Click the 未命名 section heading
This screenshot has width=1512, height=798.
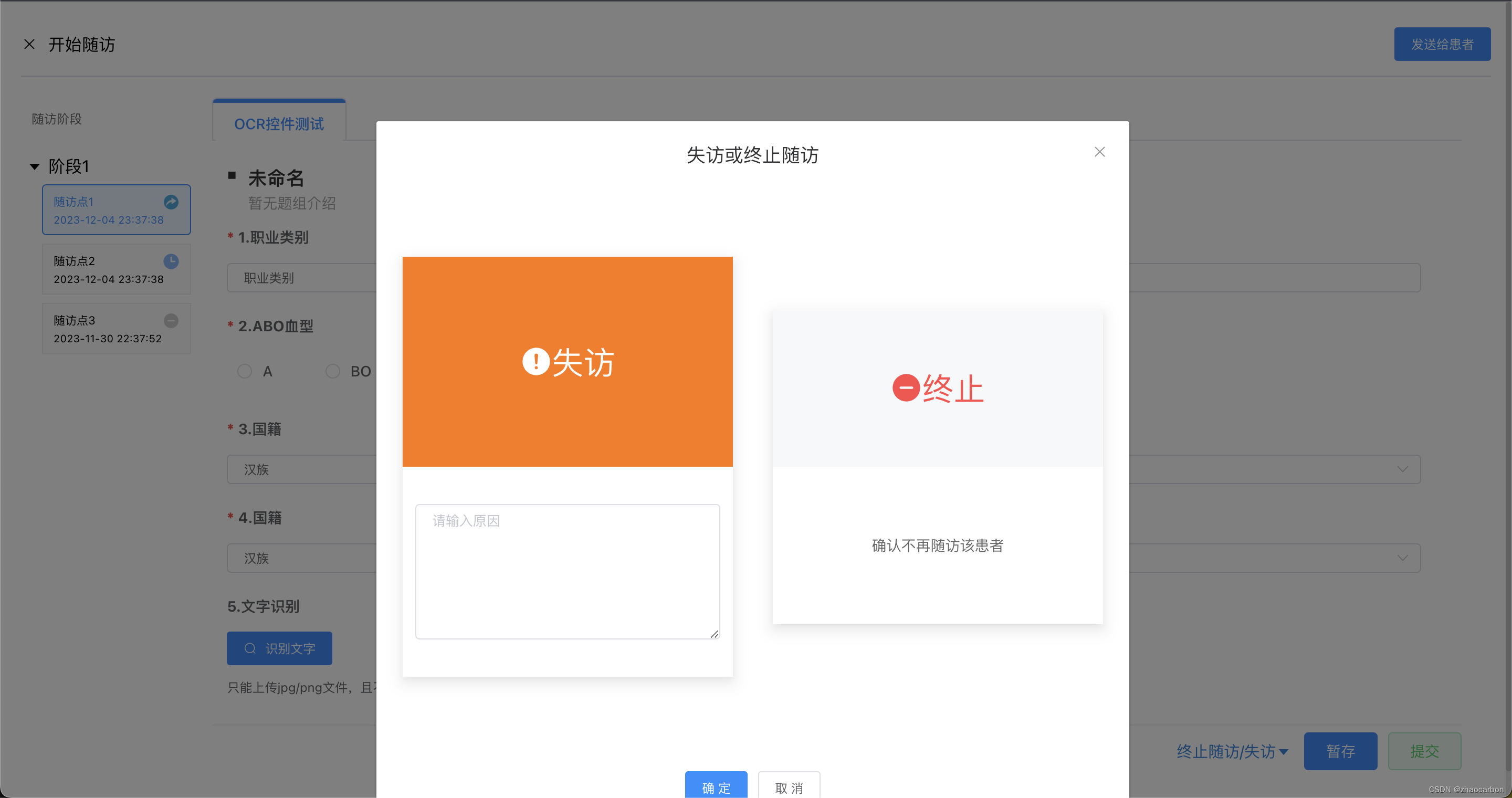(x=276, y=178)
